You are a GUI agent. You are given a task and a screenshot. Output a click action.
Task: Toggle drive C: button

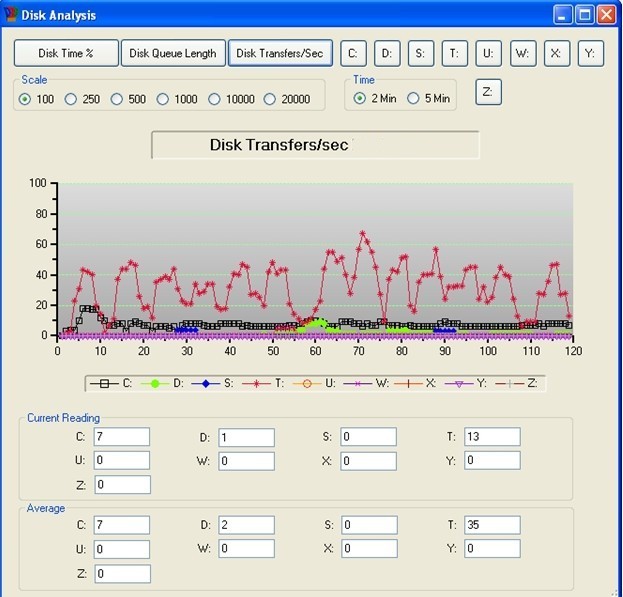(x=353, y=53)
